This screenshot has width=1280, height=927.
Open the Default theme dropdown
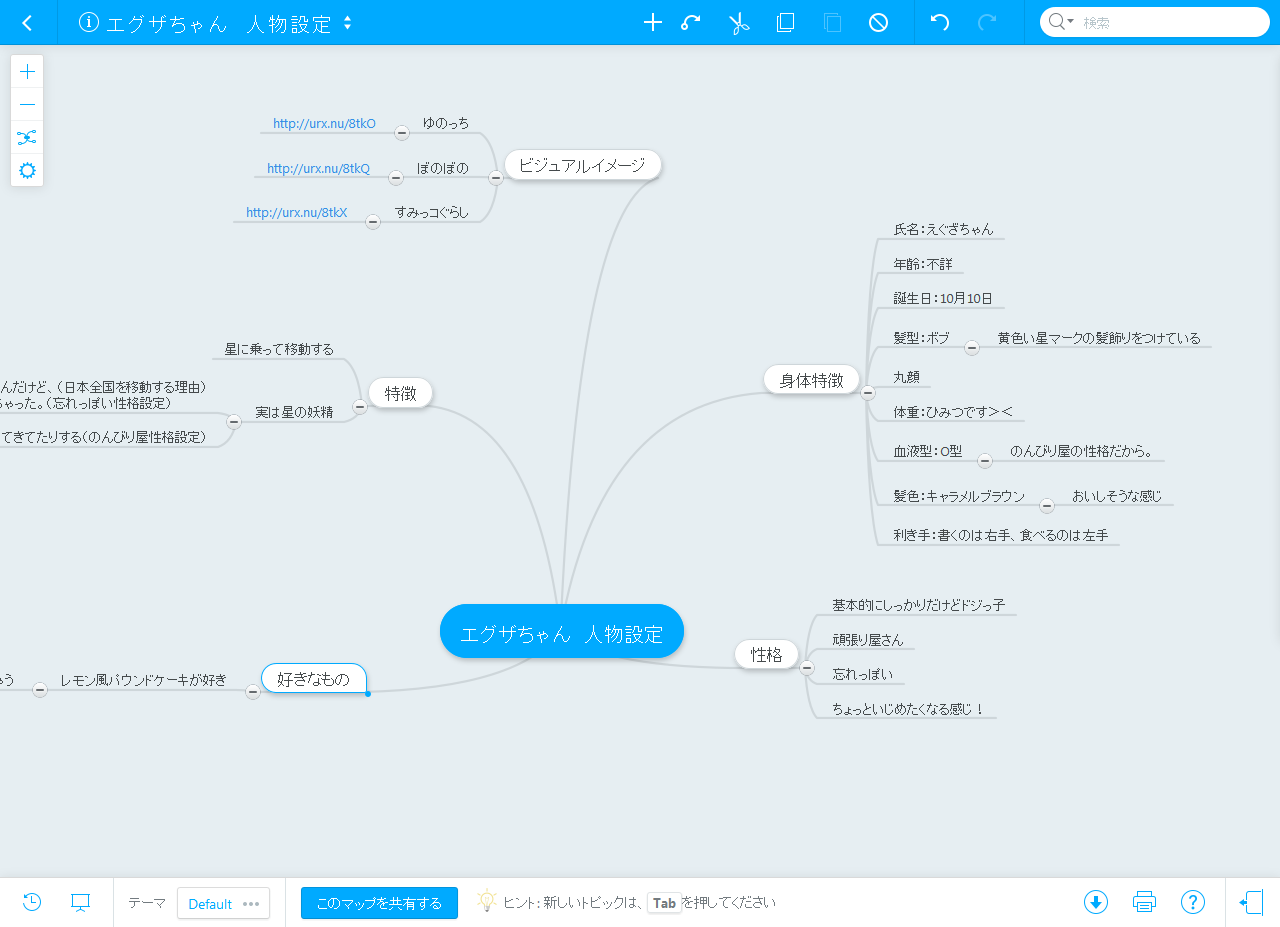223,903
